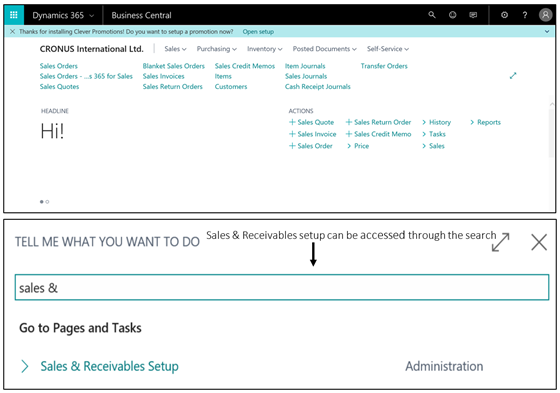Open Blanket Sales Orders

pyautogui.click(x=174, y=66)
